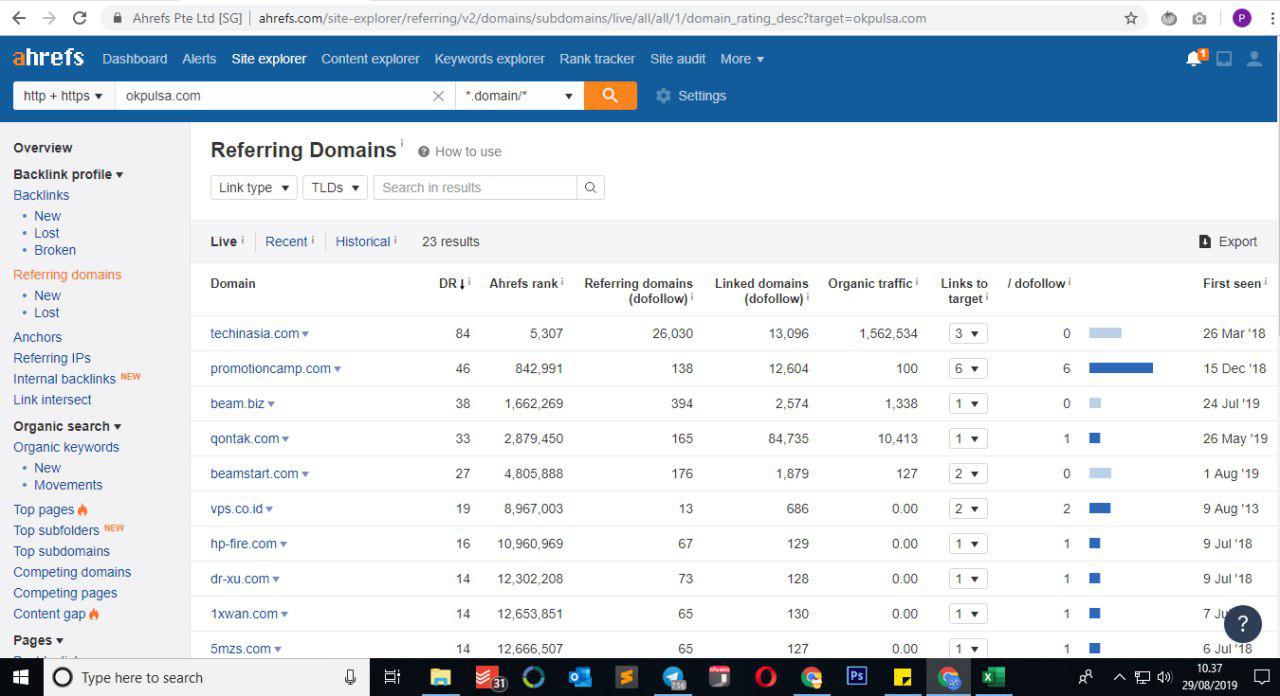
Task: Sort the table by DR column
Action: pyautogui.click(x=452, y=283)
